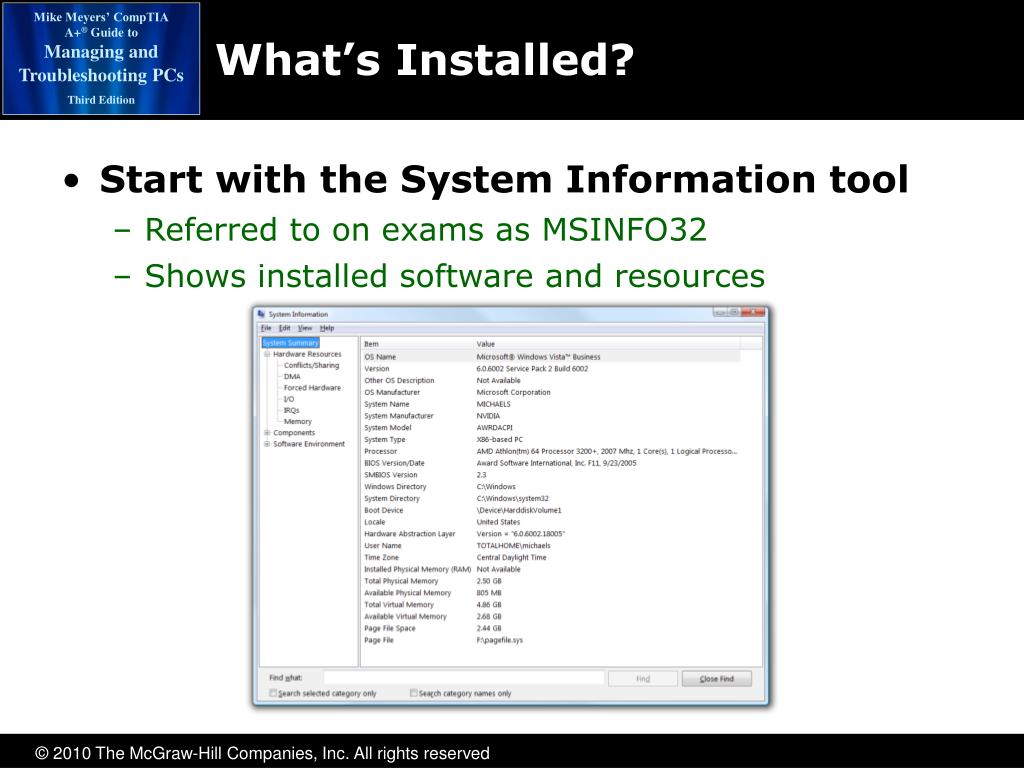Viewport: 1024px width, 768px height.
Task: Click the System Information title bar icon
Action: point(262,314)
